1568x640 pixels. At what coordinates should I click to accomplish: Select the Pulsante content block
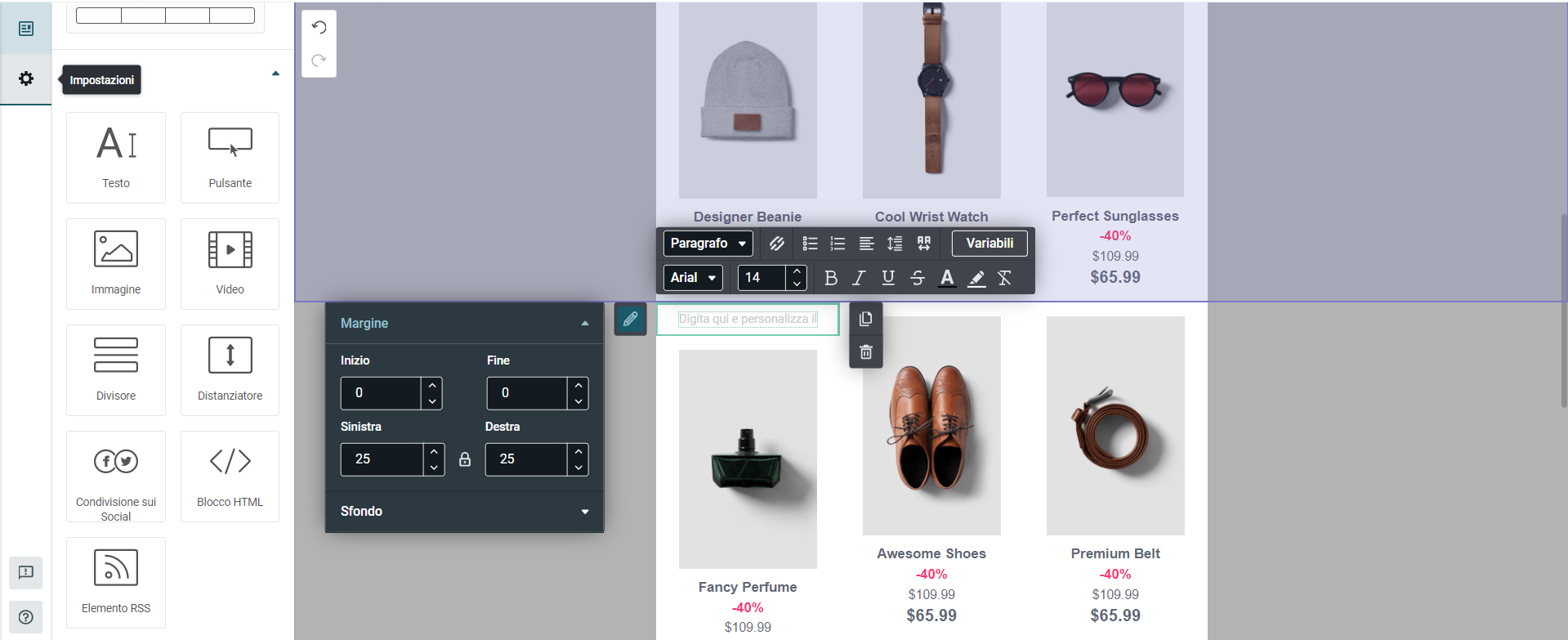tap(230, 158)
